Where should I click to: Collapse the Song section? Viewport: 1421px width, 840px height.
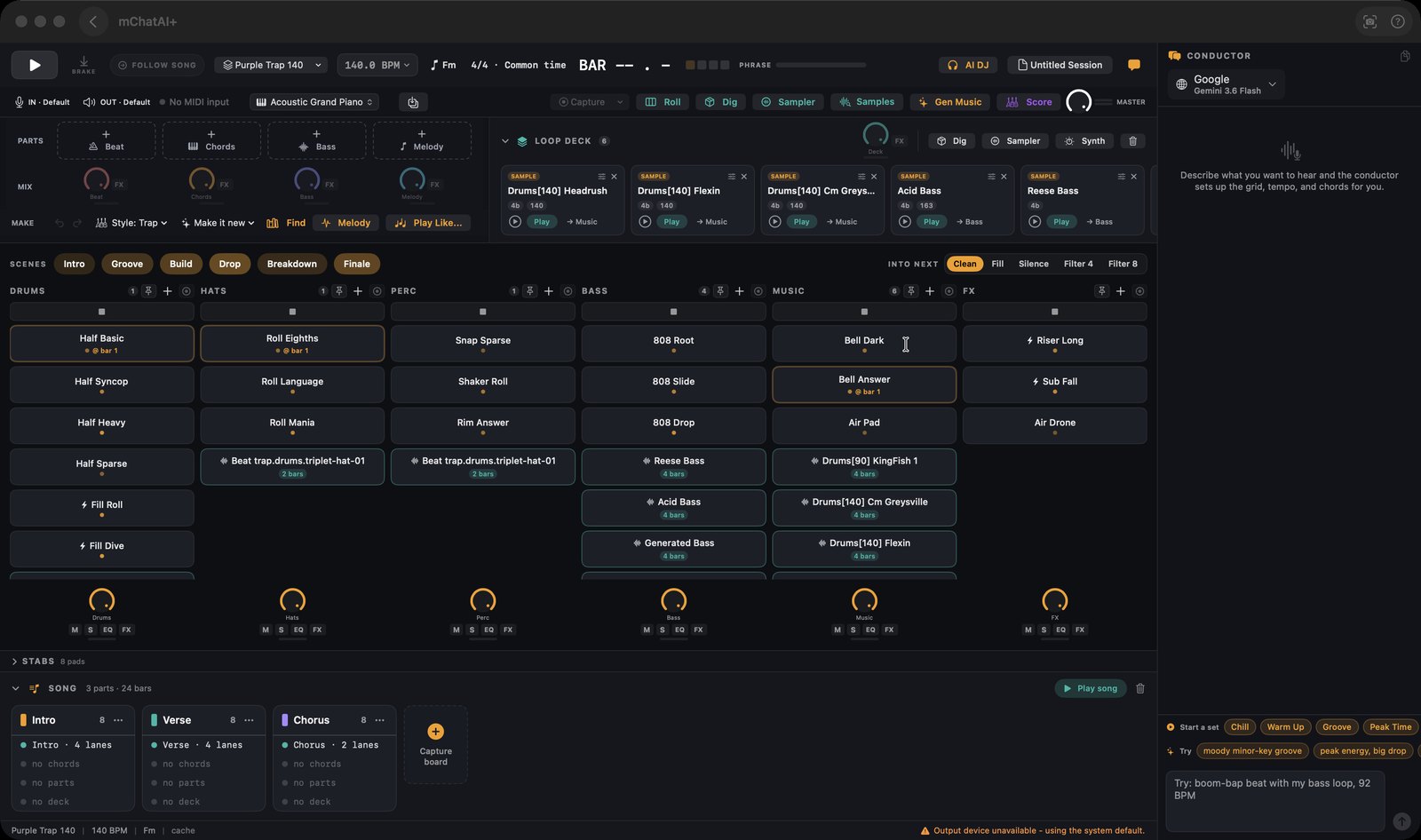pyautogui.click(x=15, y=688)
